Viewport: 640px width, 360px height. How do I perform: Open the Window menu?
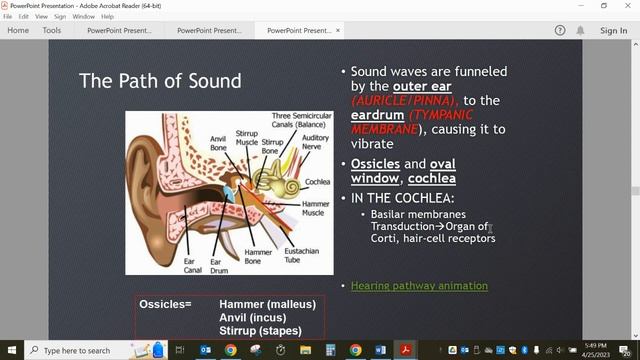83,17
